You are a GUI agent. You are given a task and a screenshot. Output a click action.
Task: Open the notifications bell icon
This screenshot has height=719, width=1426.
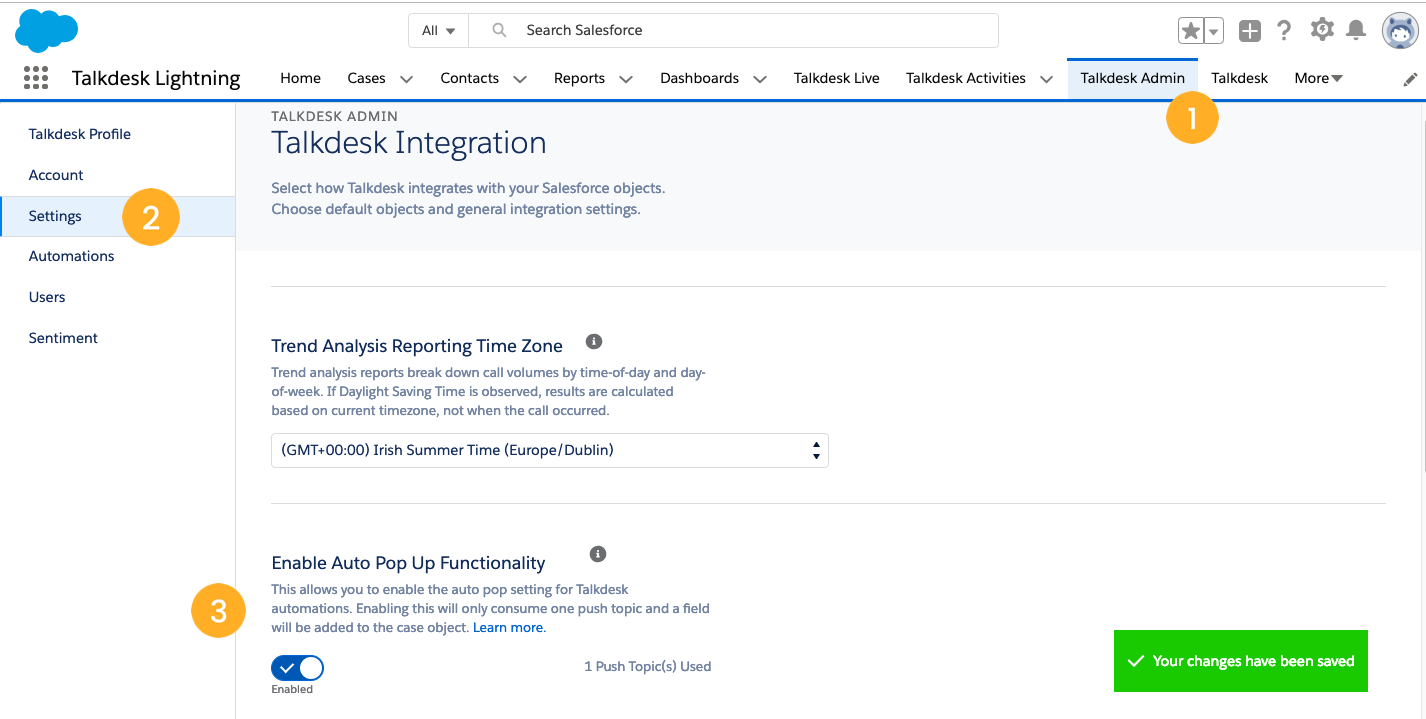click(1356, 30)
